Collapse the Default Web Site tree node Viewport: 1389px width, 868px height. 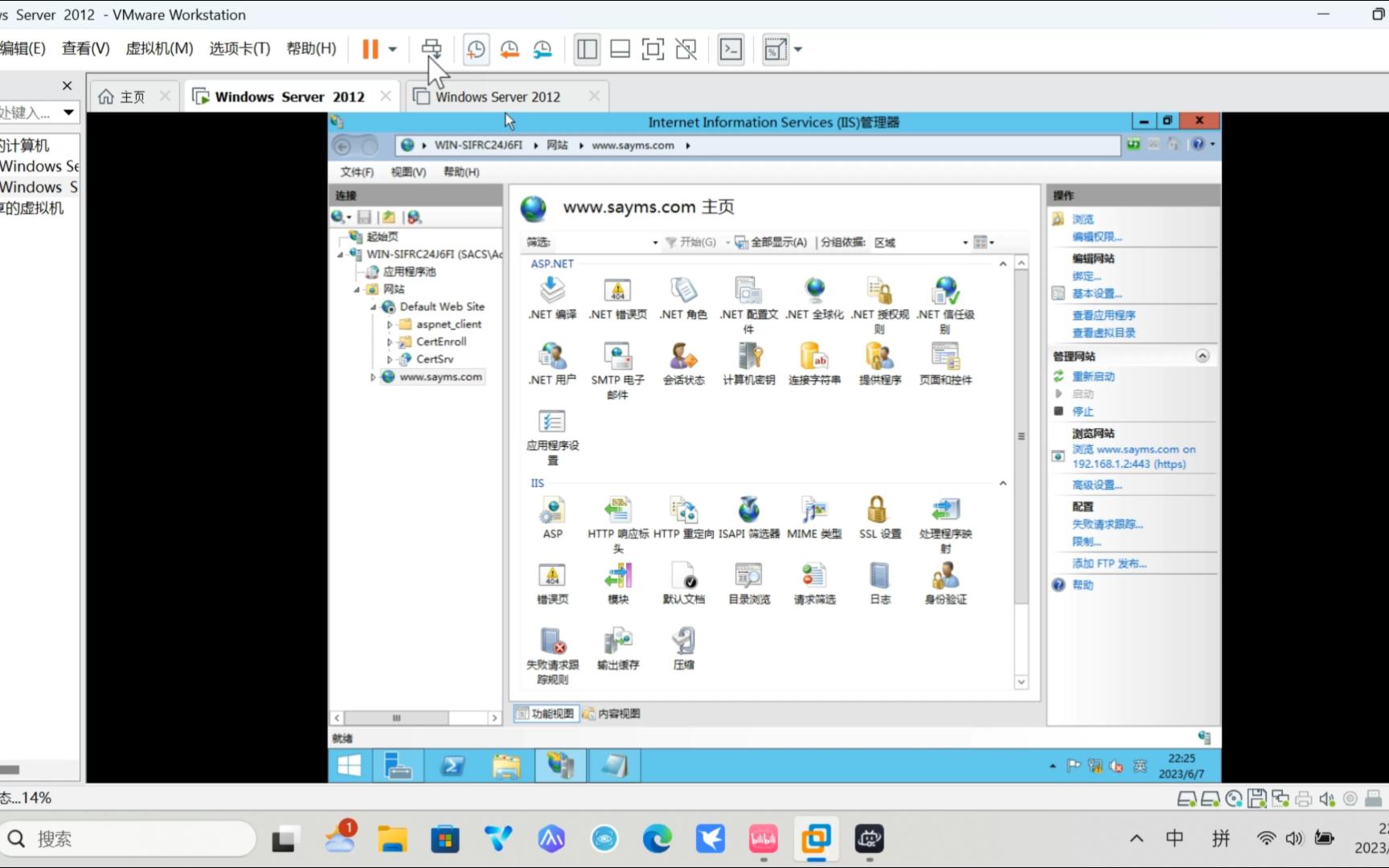point(373,307)
